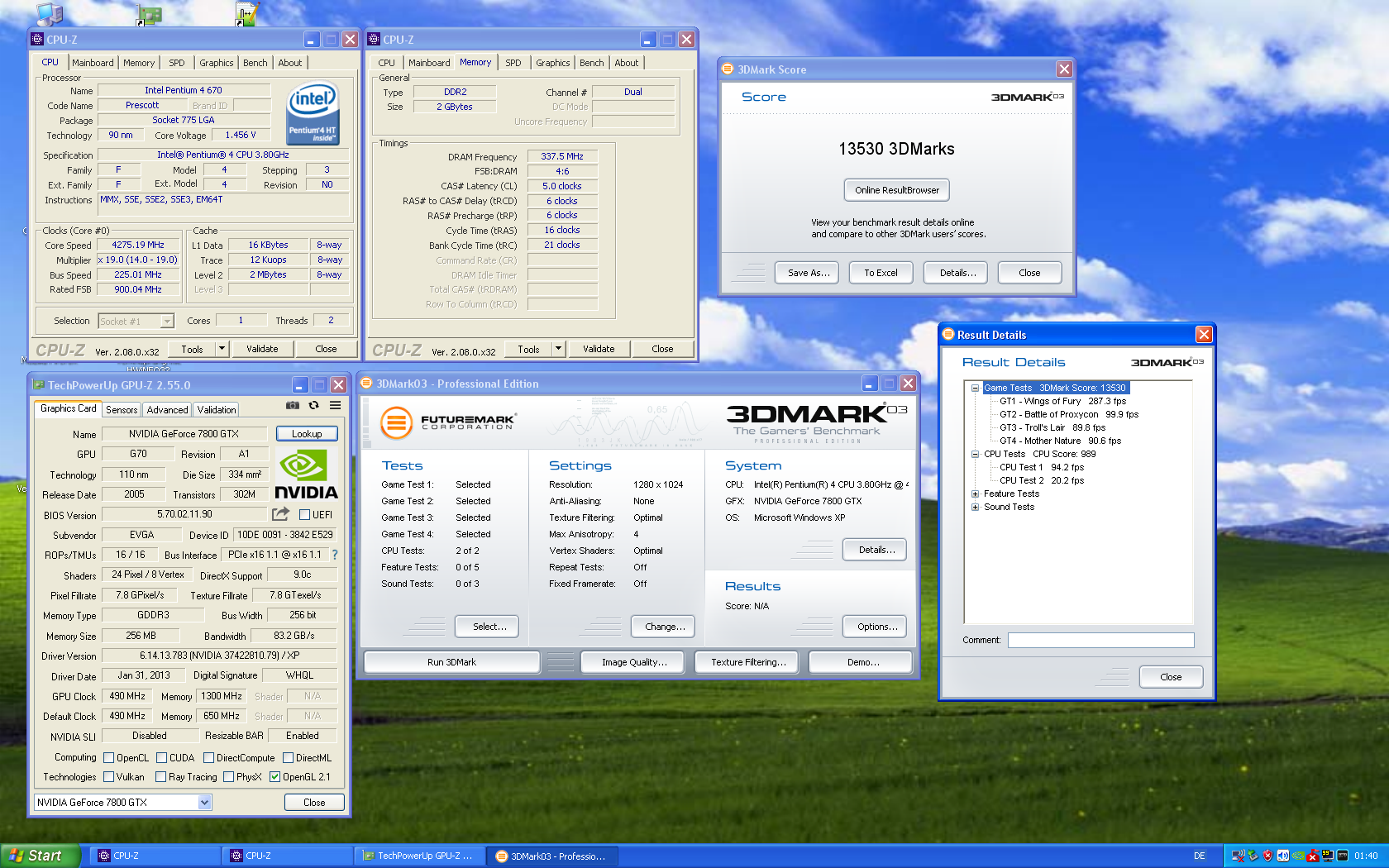This screenshot has width=1389, height=868.
Task: Click the Save As... button
Action: click(x=809, y=273)
